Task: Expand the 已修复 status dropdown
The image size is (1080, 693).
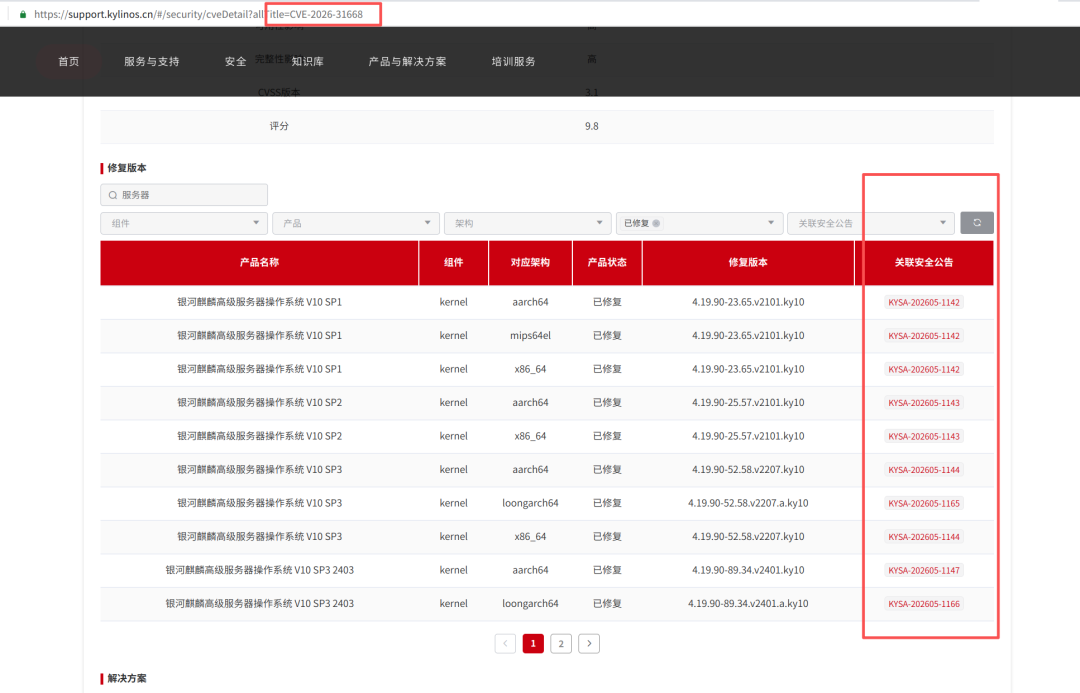Action: pyautogui.click(x=699, y=223)
